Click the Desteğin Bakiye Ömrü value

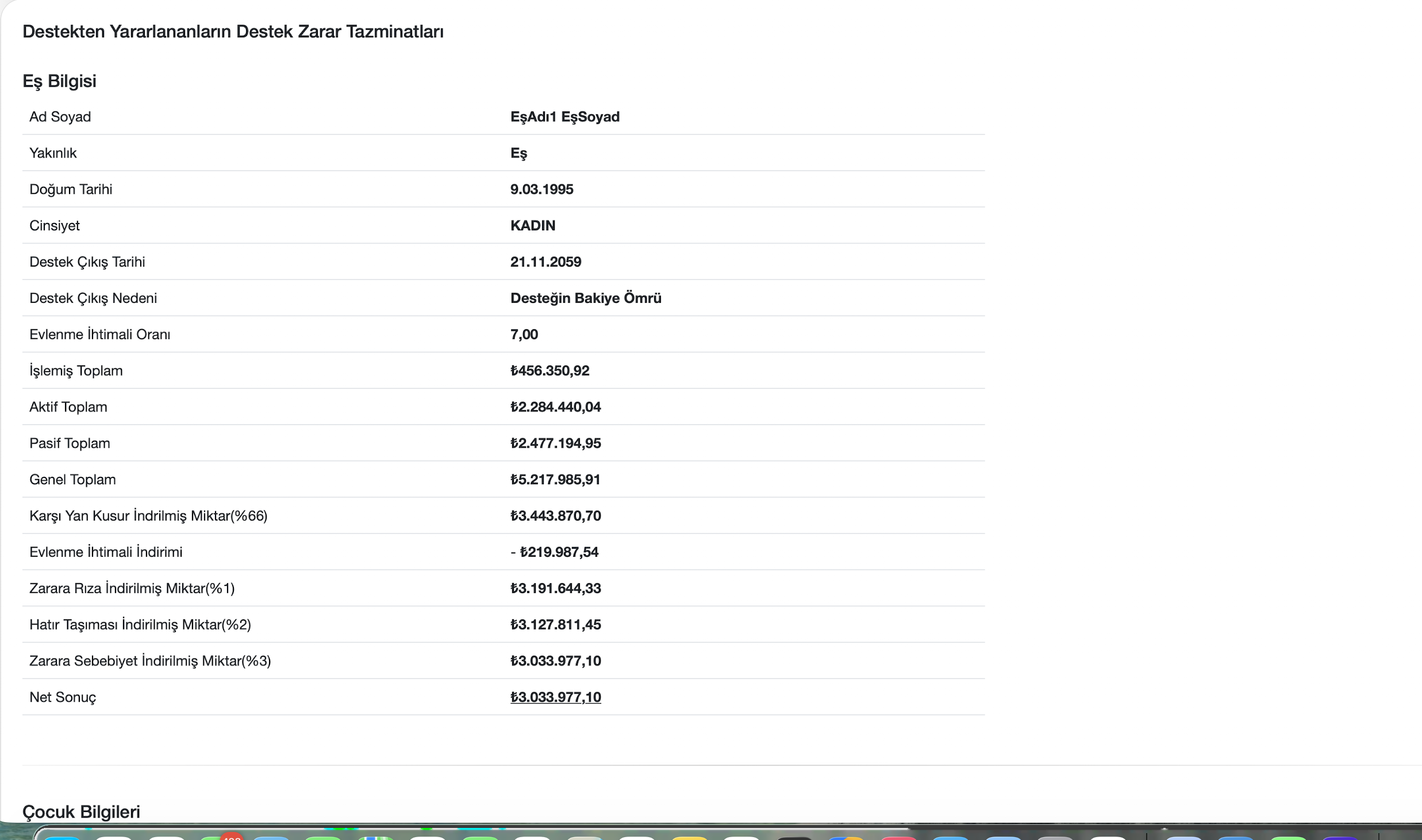tap(585, 298)
